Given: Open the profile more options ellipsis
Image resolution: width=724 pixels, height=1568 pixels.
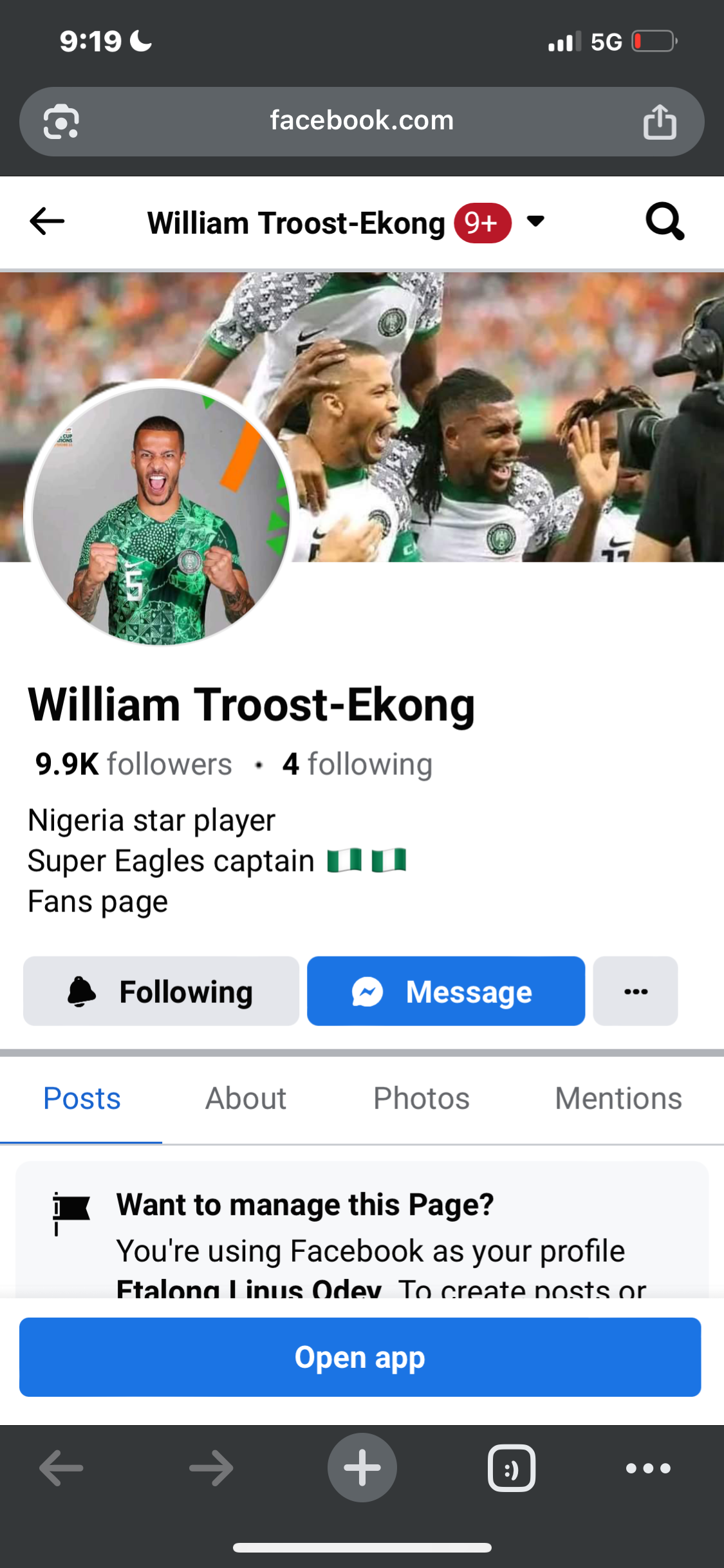Looking at the screenshot, I should click(x=635, y=991).
